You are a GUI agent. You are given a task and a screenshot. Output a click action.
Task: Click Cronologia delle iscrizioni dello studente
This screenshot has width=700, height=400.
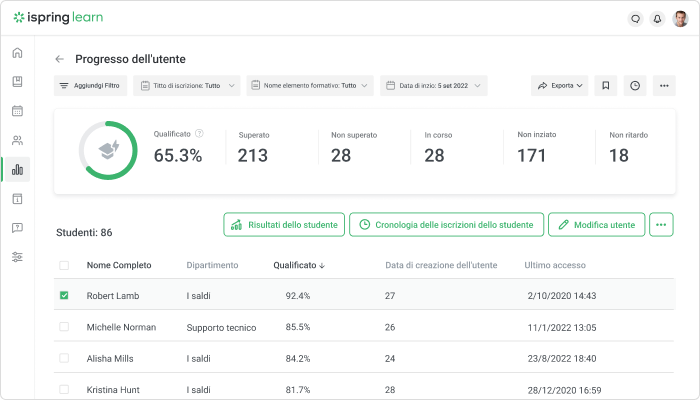coord(446,225)
